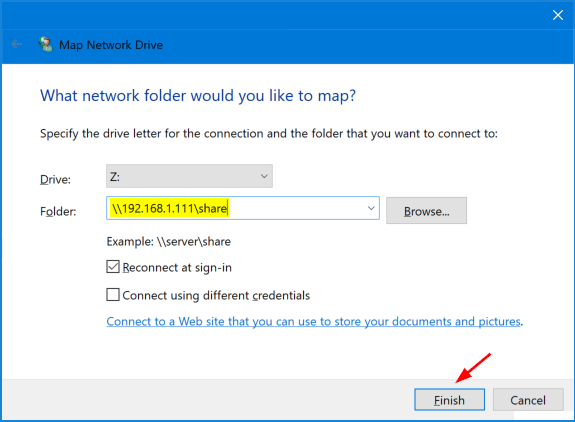Viewport: 575px width, 422px height.
Task: Click the Example \\server\share hint text
Action: [x=169, y=242]
